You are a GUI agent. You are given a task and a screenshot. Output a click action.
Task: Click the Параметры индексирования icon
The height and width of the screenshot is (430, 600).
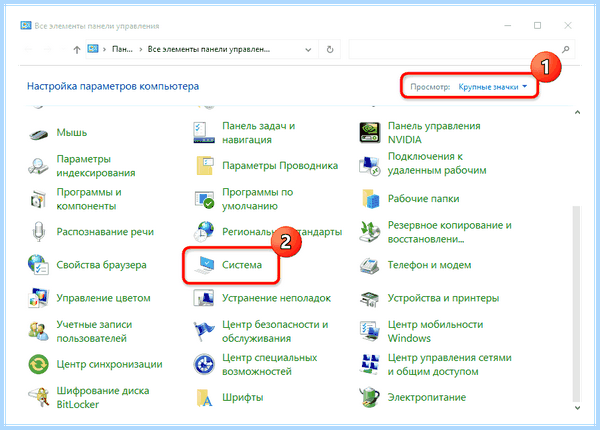pyautogui.click(x=38, y=166)
